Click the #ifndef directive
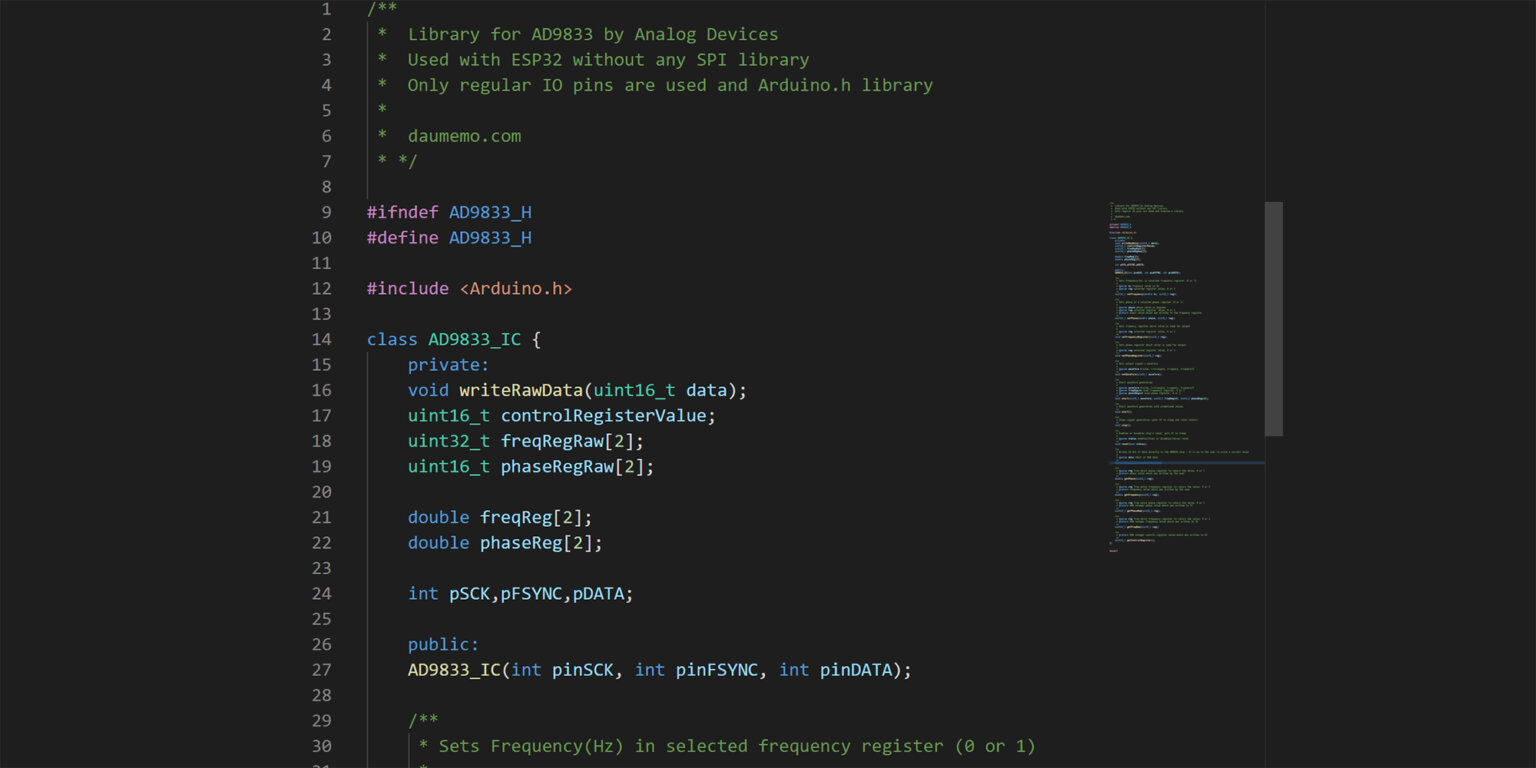 402,212
